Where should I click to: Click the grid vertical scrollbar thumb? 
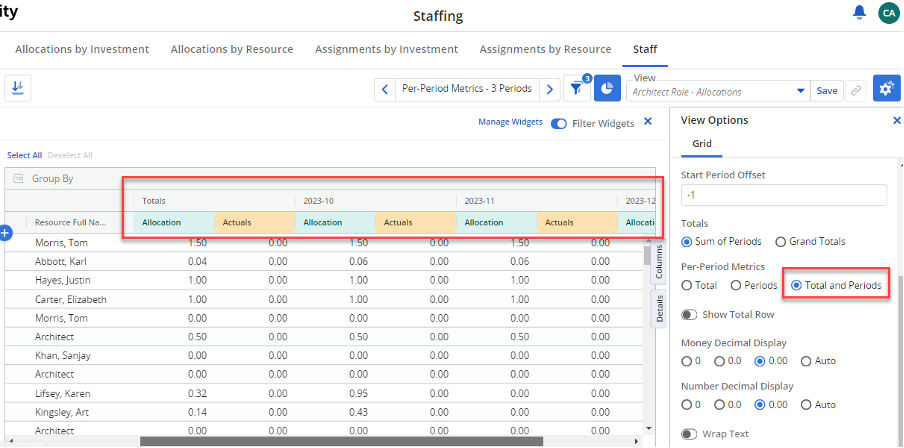pos(647,255)
